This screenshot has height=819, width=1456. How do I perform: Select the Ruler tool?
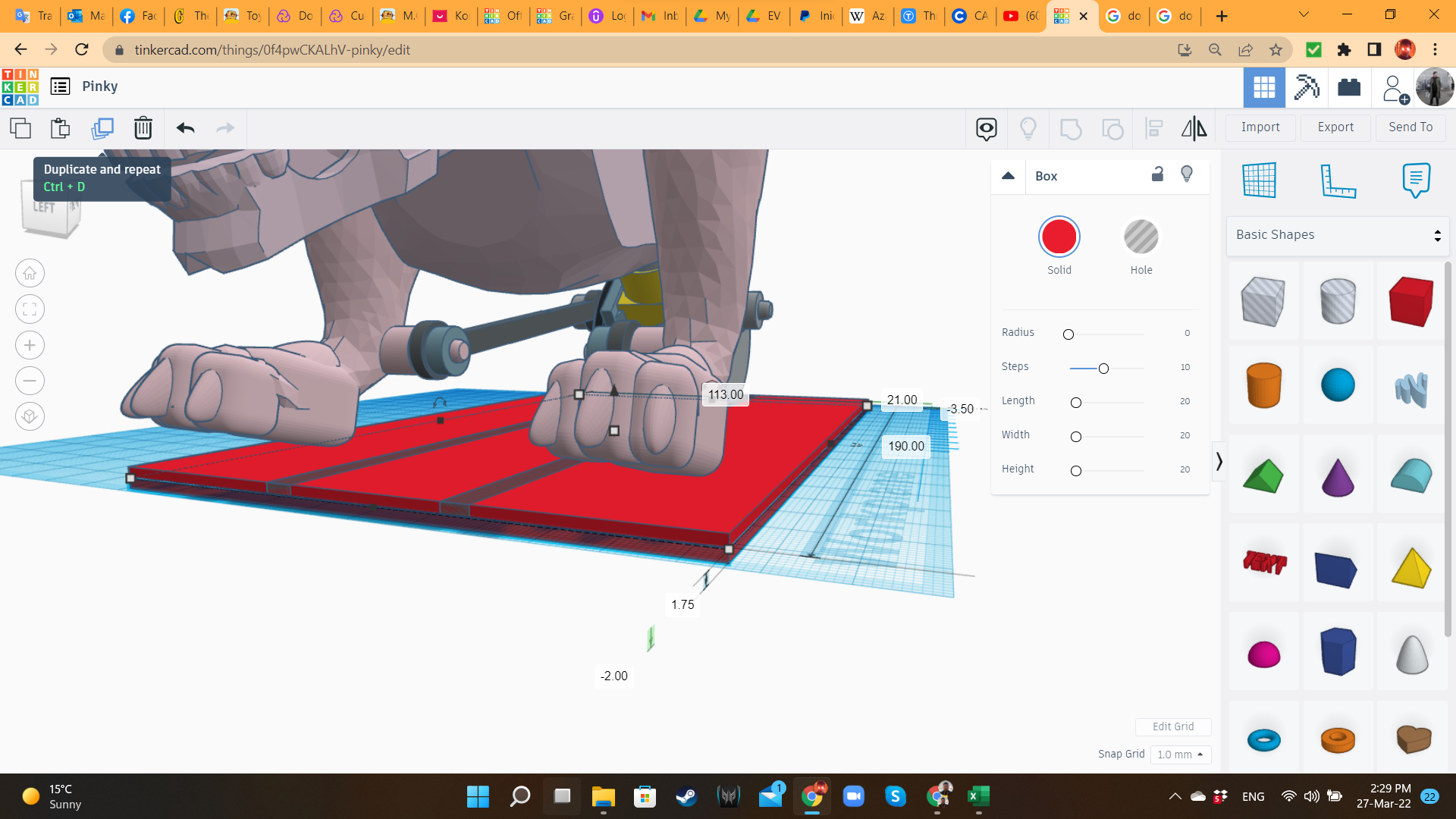(x=1337, y=180)
